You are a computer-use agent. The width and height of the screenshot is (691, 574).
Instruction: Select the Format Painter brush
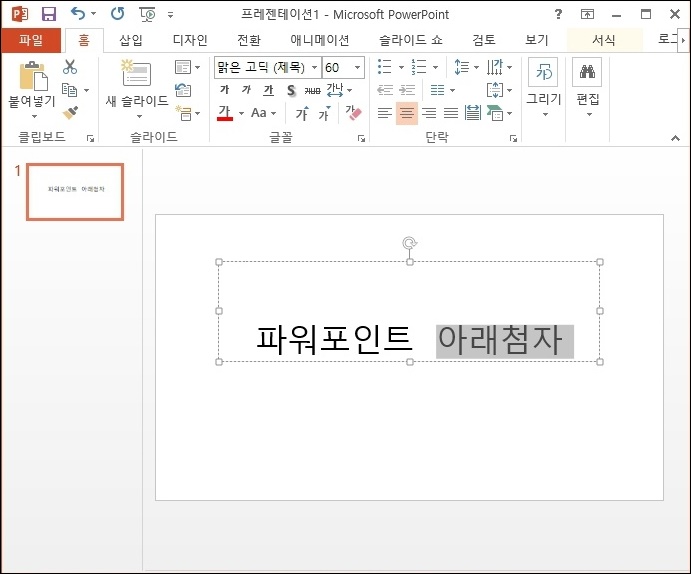[70, 113]
